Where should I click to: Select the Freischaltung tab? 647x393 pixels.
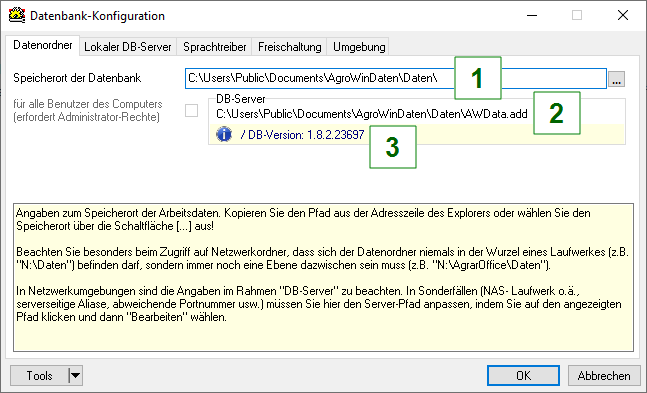pyautogui.click(x=289, y=47)
